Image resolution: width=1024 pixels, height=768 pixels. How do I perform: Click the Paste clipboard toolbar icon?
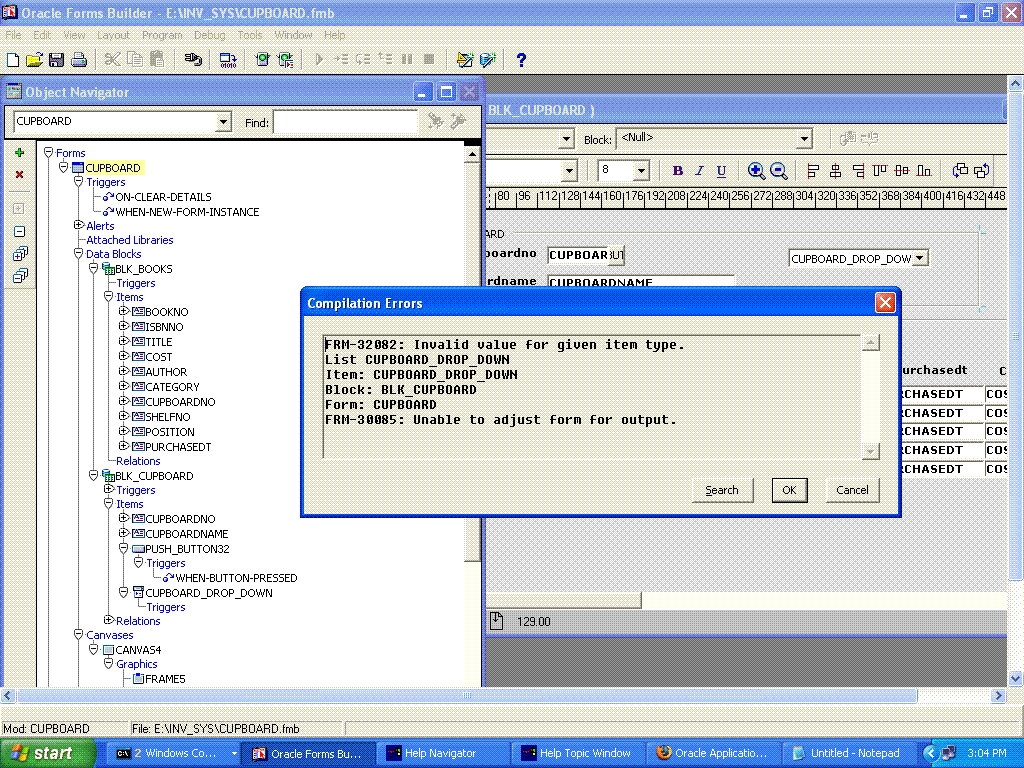pos(157,59)
